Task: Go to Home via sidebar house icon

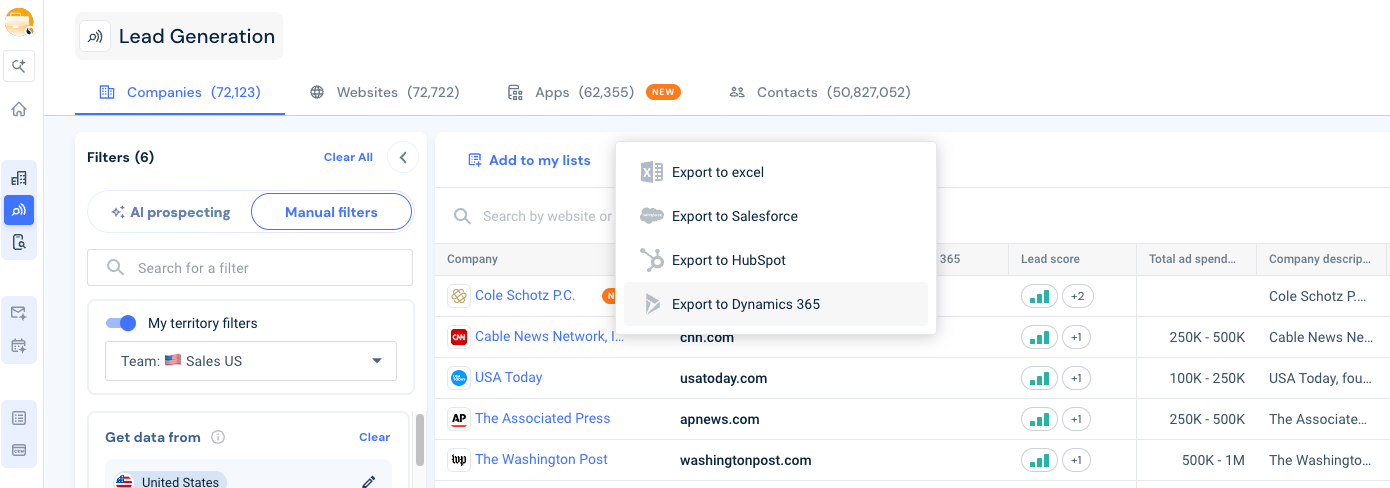Action: pyautogui.click(x=19, y=109)
